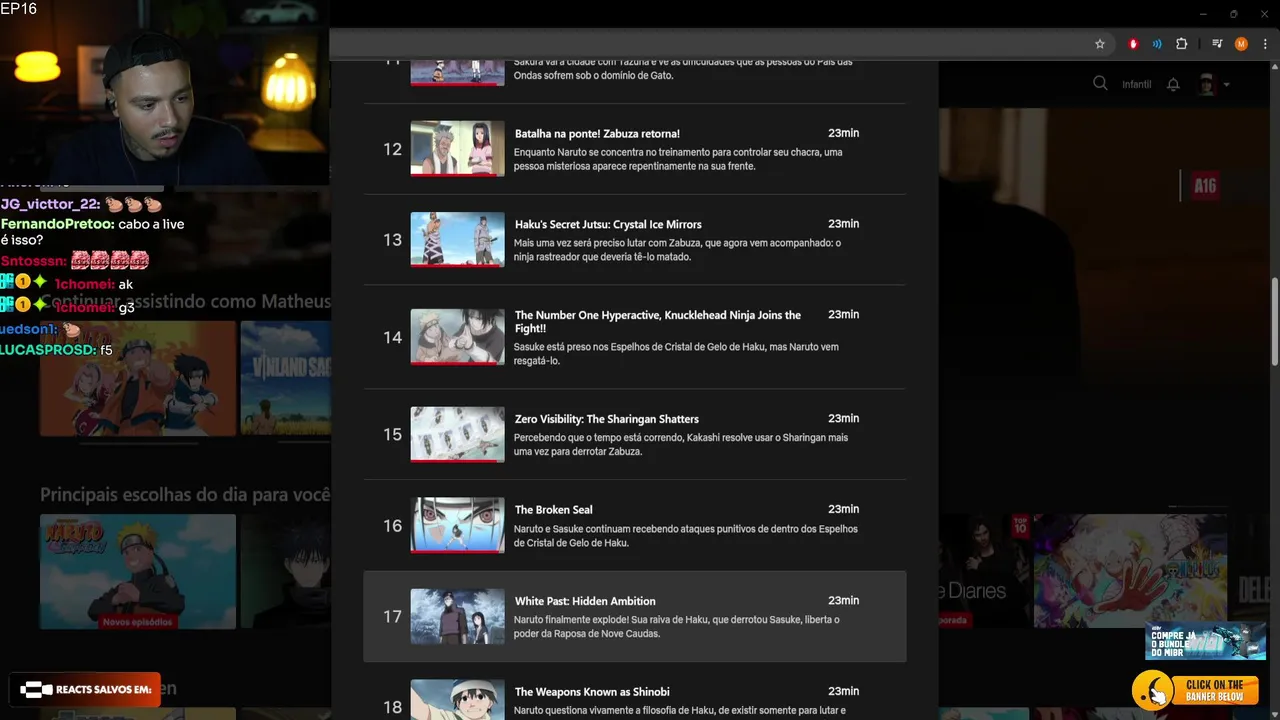Open Netflix notifications bell
This screenshot has width=1280, height=720.
(1174, 84)
